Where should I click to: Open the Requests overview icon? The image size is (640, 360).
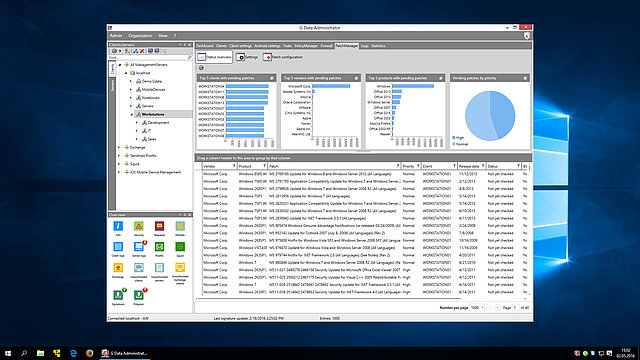click(x=159, y=226)
